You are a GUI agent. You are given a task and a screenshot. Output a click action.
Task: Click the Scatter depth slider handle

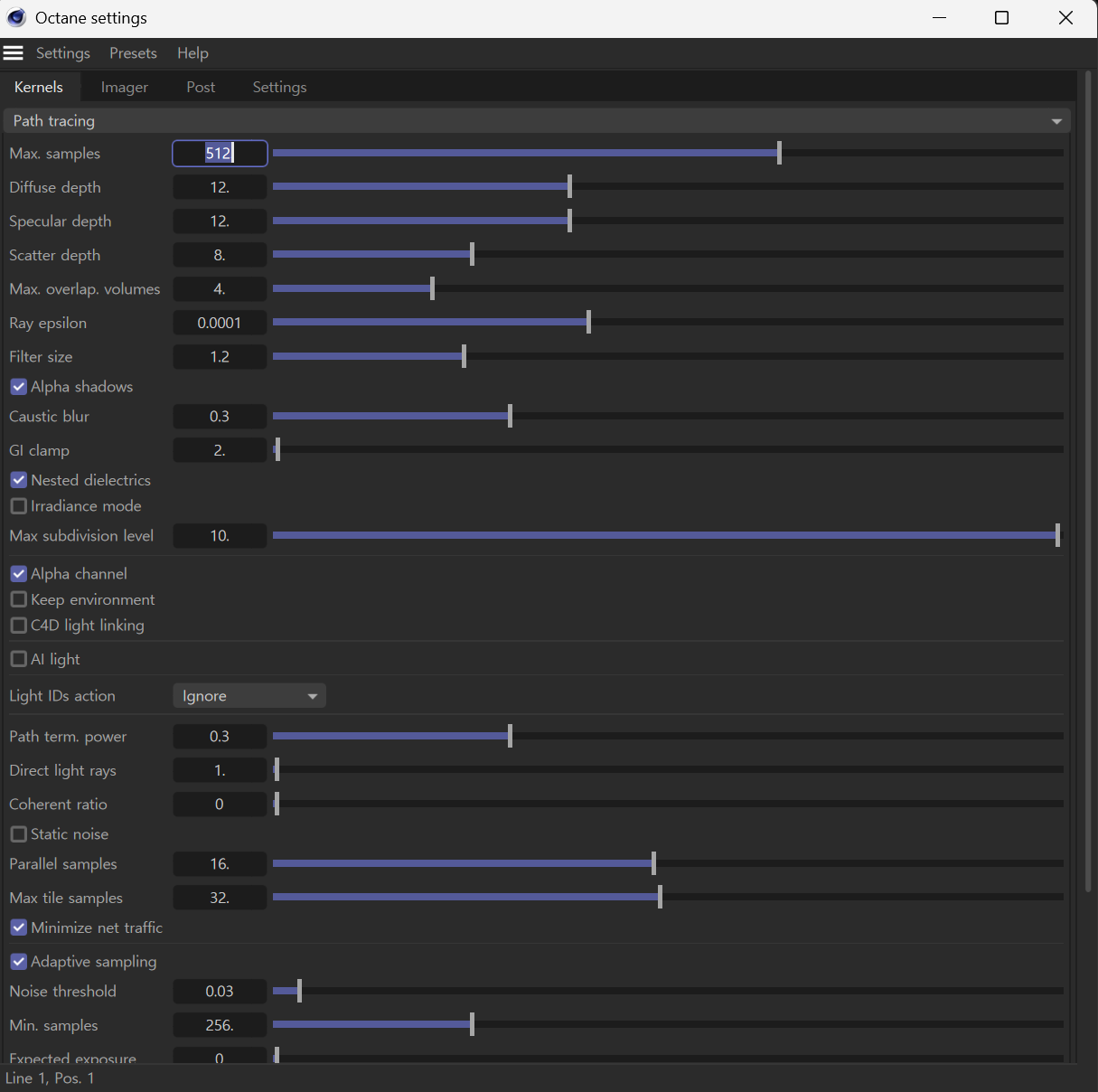point(472,254)
